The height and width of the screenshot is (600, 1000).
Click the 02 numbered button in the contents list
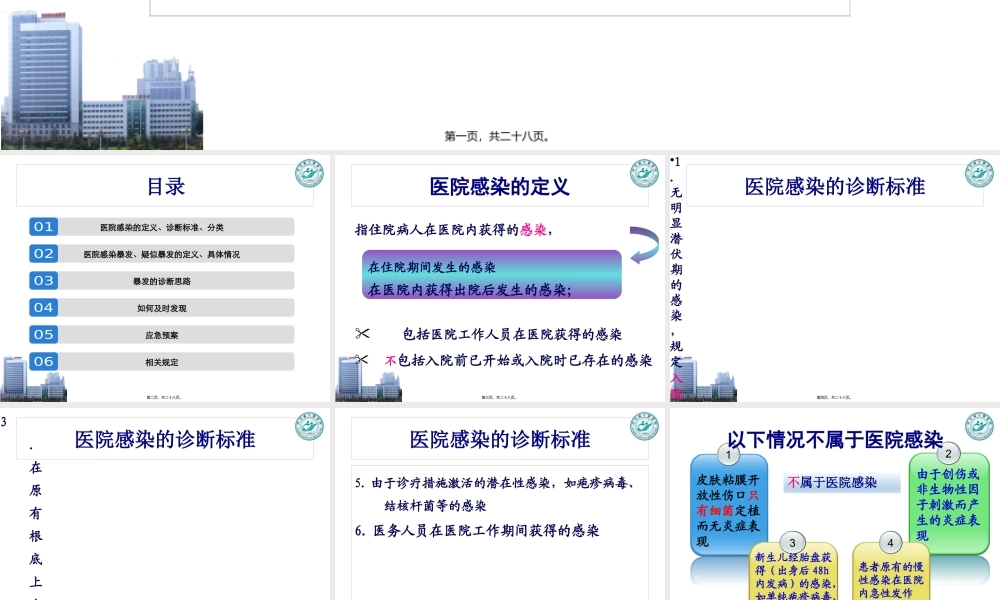coord(43,254)
